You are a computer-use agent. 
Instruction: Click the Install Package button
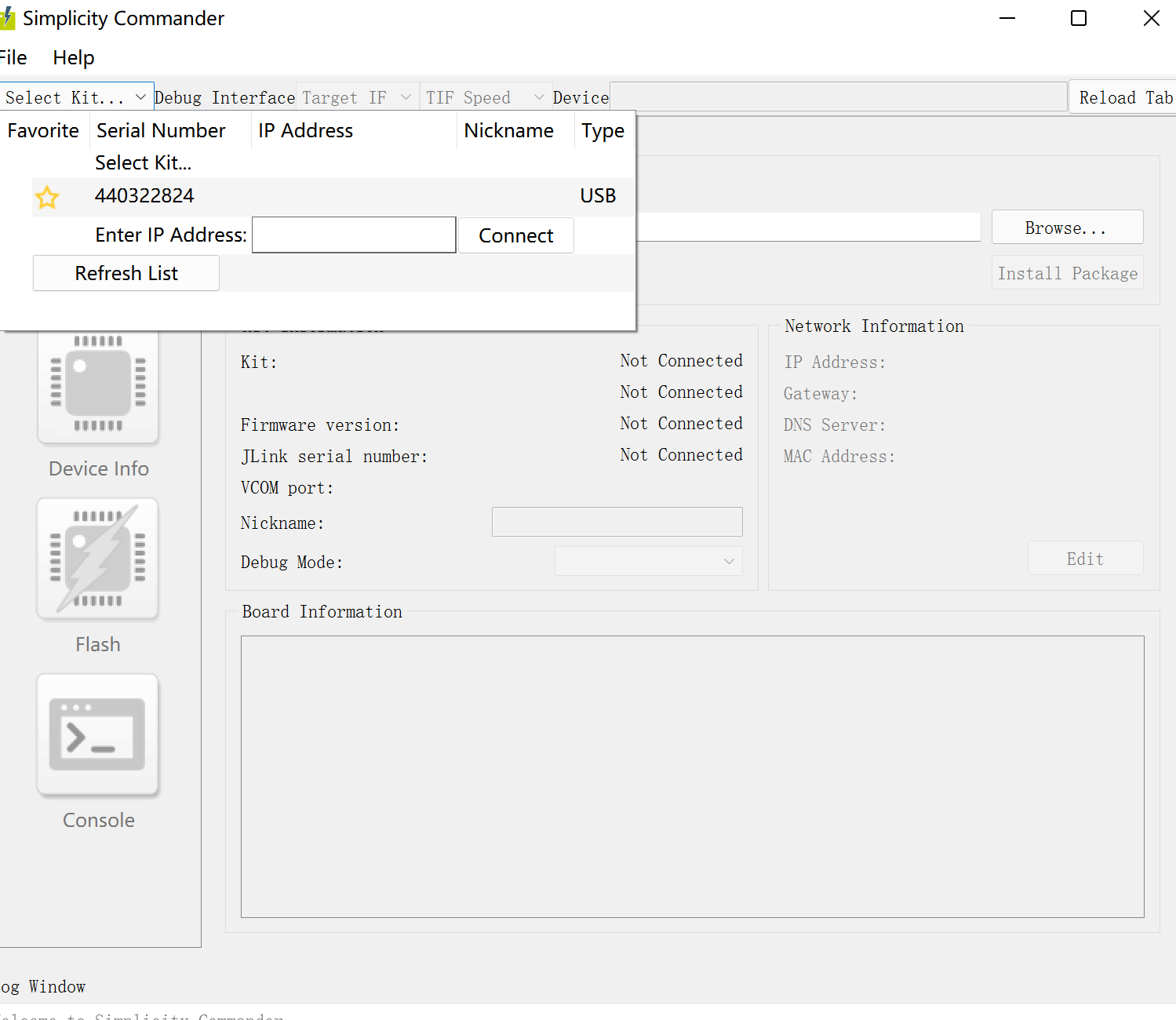pyautogui.click(x=1067, y=273)
